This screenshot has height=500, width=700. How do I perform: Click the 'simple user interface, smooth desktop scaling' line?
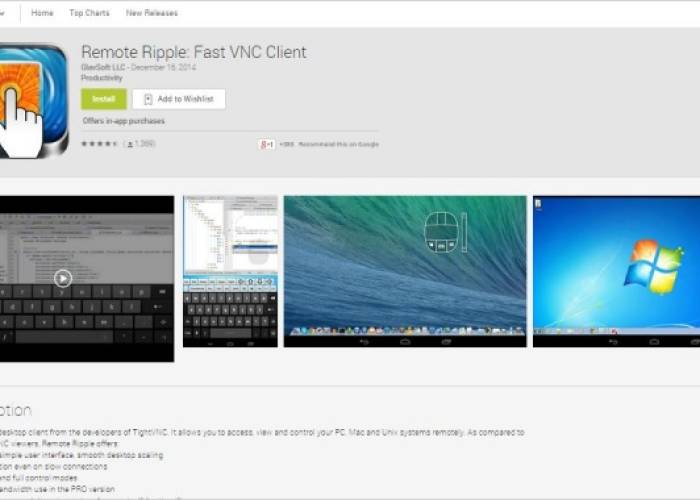pos(82,455)
